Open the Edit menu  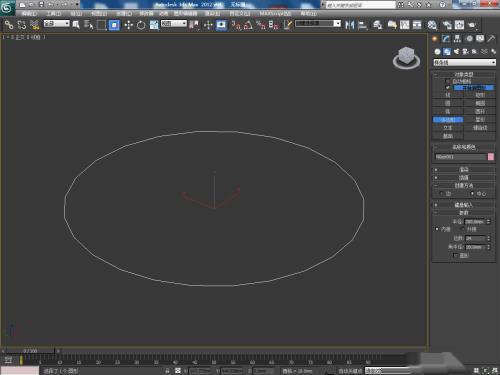(29, 13)
